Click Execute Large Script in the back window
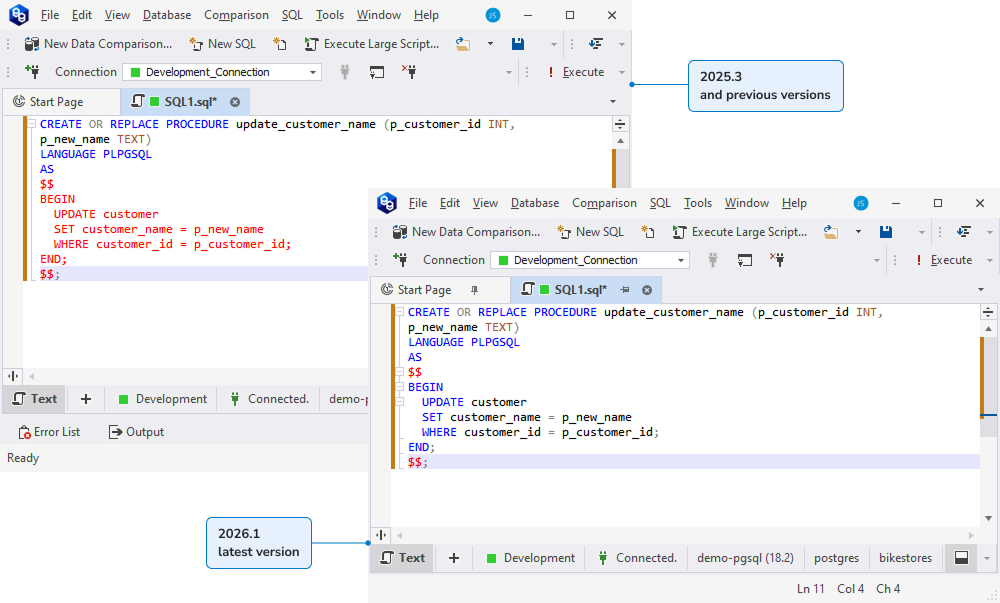1000x603 pixels. [x=372, y=44]
